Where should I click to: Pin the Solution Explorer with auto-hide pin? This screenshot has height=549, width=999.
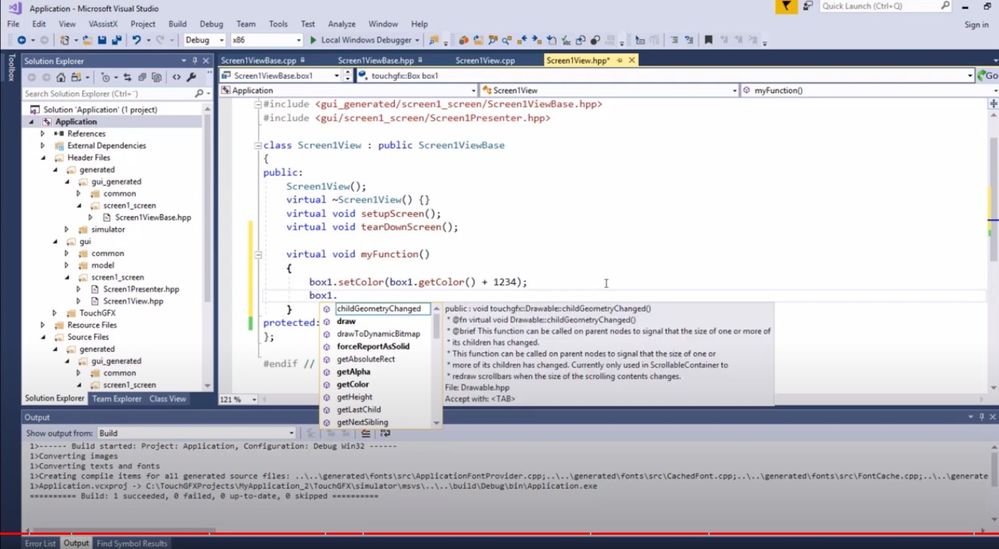(194, 61)
